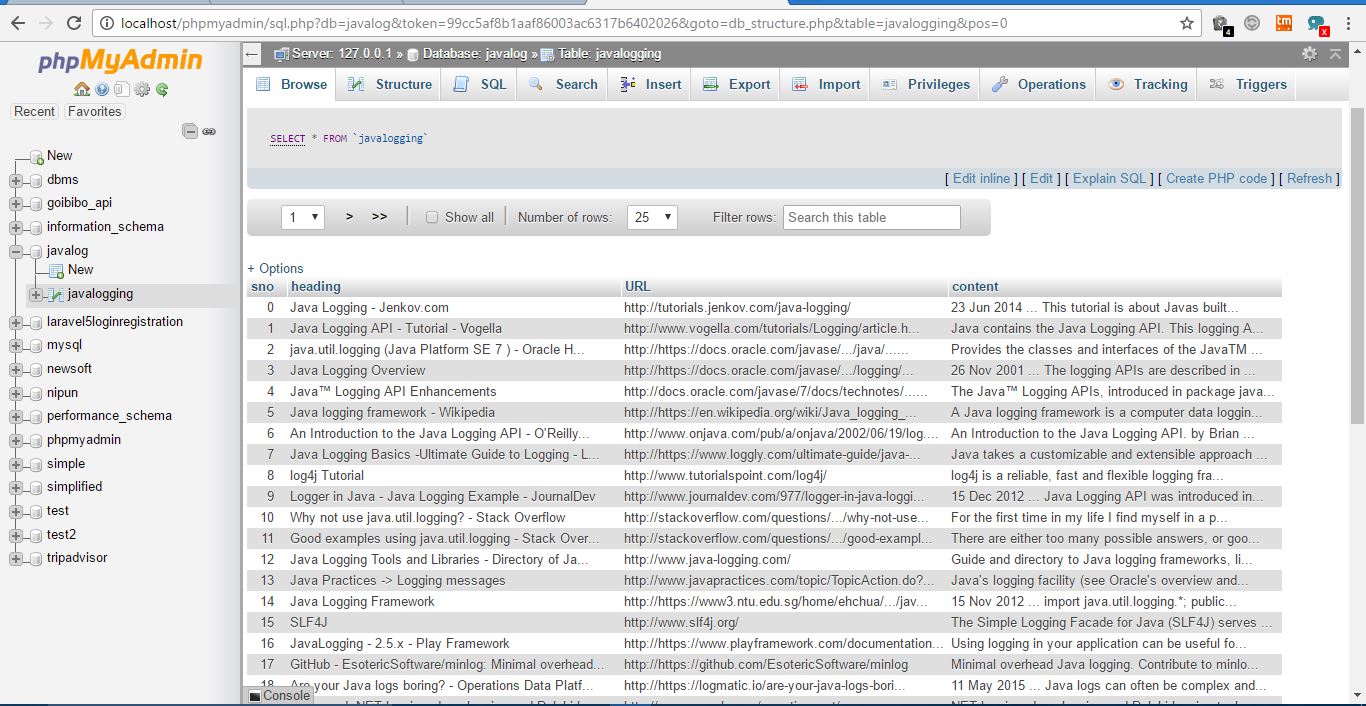
Task: Click the browser reload button
Action: pyautogui.click(x=74, y=23)
